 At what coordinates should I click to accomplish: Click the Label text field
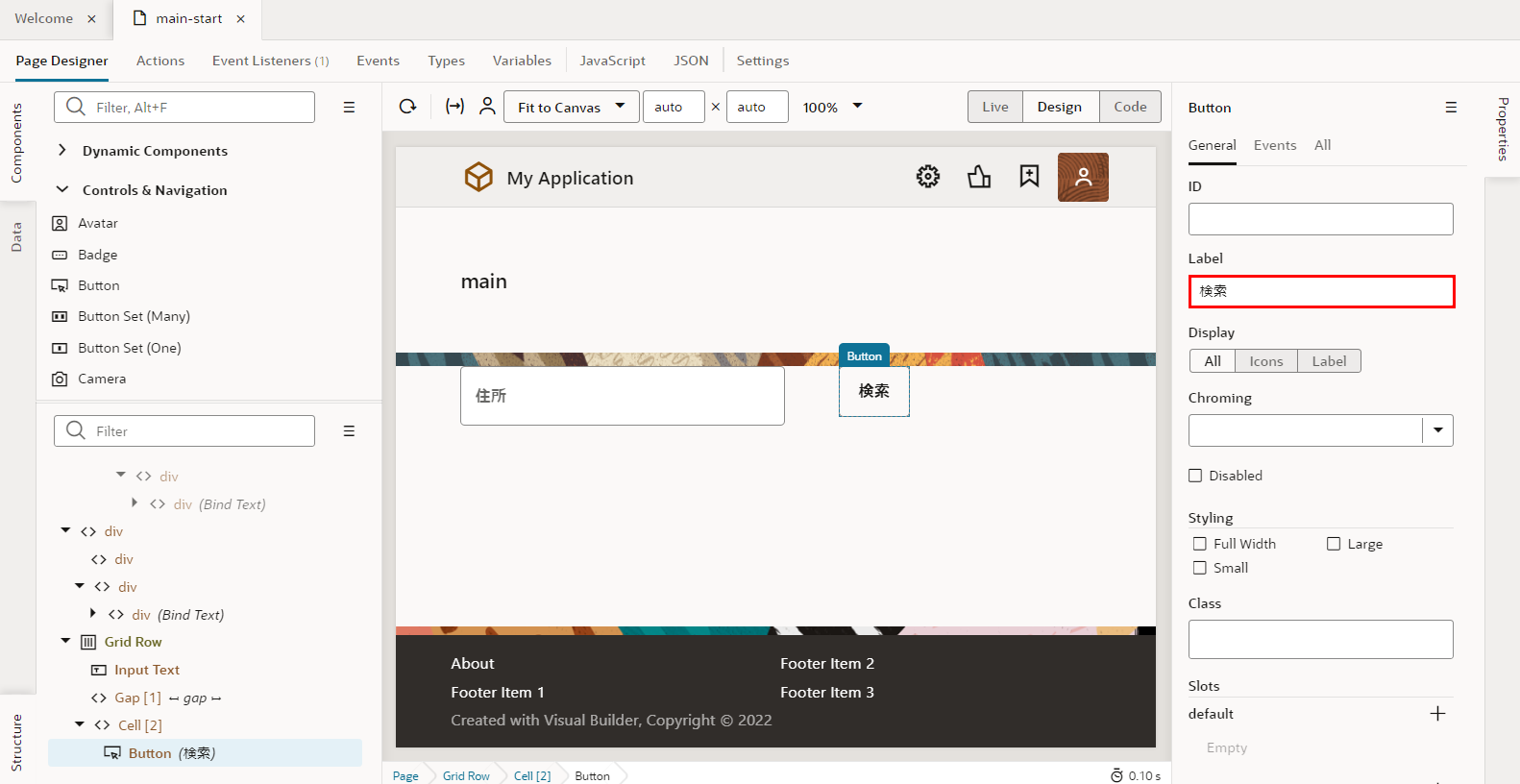point(1320,291)
